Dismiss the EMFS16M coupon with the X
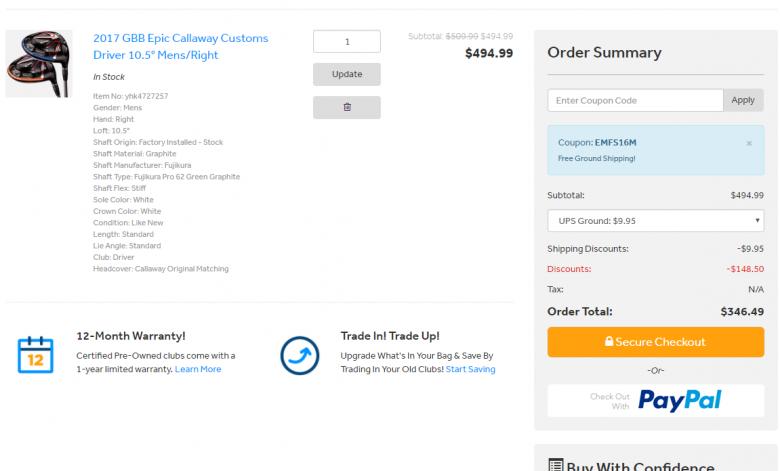 (x=749, y=143)
